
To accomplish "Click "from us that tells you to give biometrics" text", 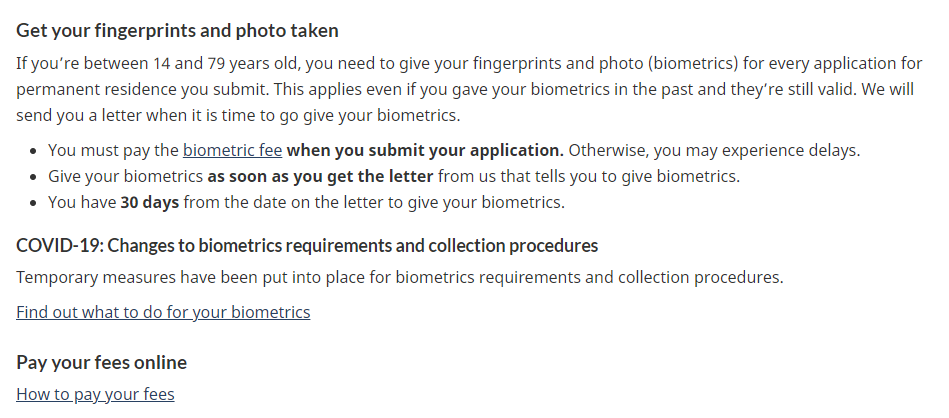I will tap(588, 177).
